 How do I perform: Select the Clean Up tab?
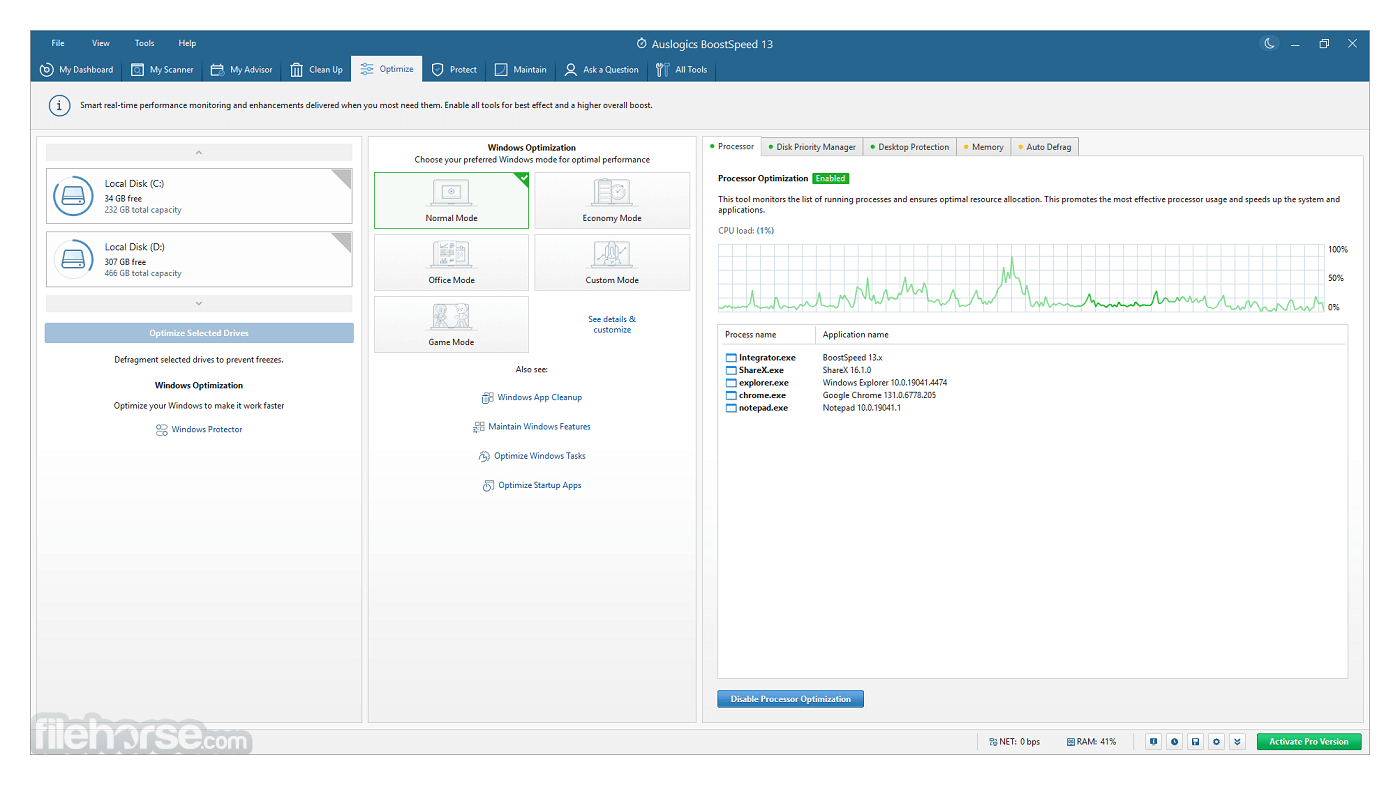tap(316, 69)
